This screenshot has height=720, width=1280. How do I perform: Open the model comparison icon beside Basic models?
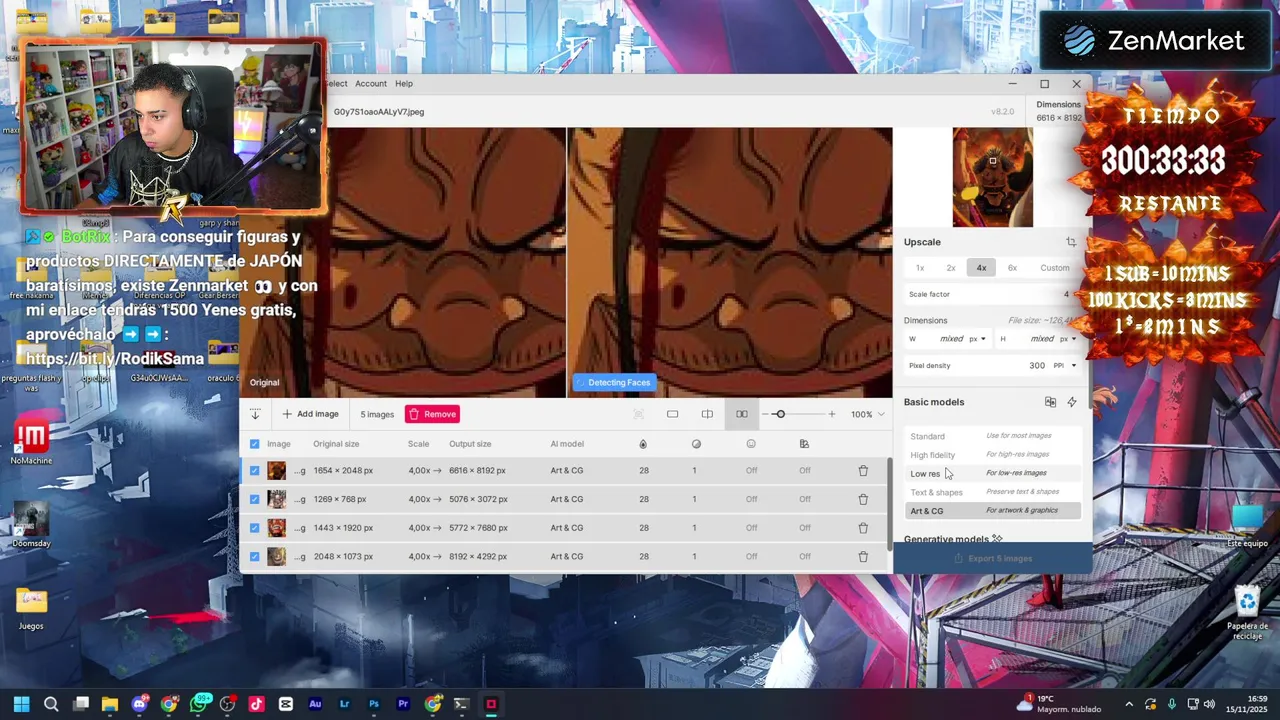(1050, 402)
